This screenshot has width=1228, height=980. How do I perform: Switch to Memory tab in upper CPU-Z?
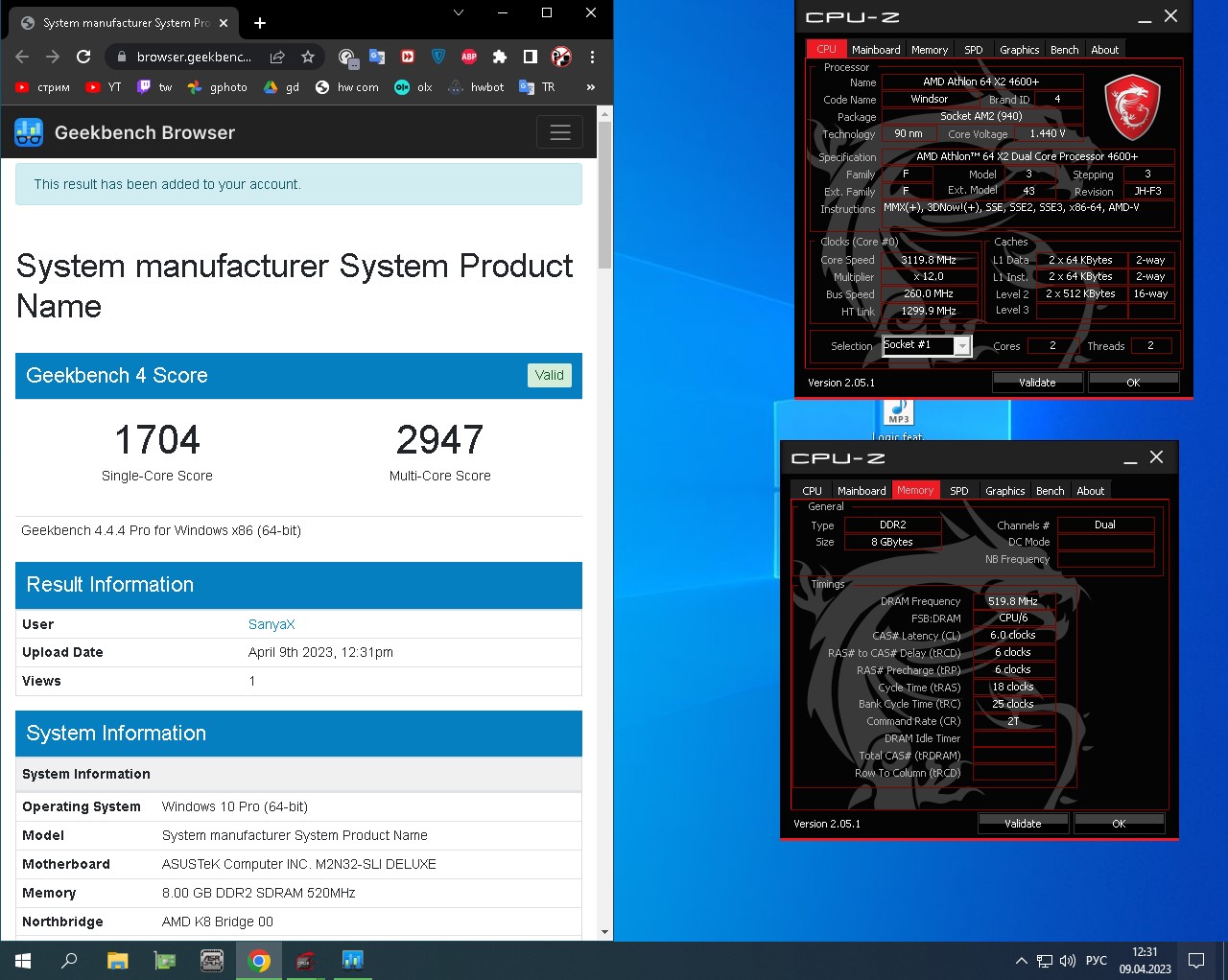(x=930, y=50)
